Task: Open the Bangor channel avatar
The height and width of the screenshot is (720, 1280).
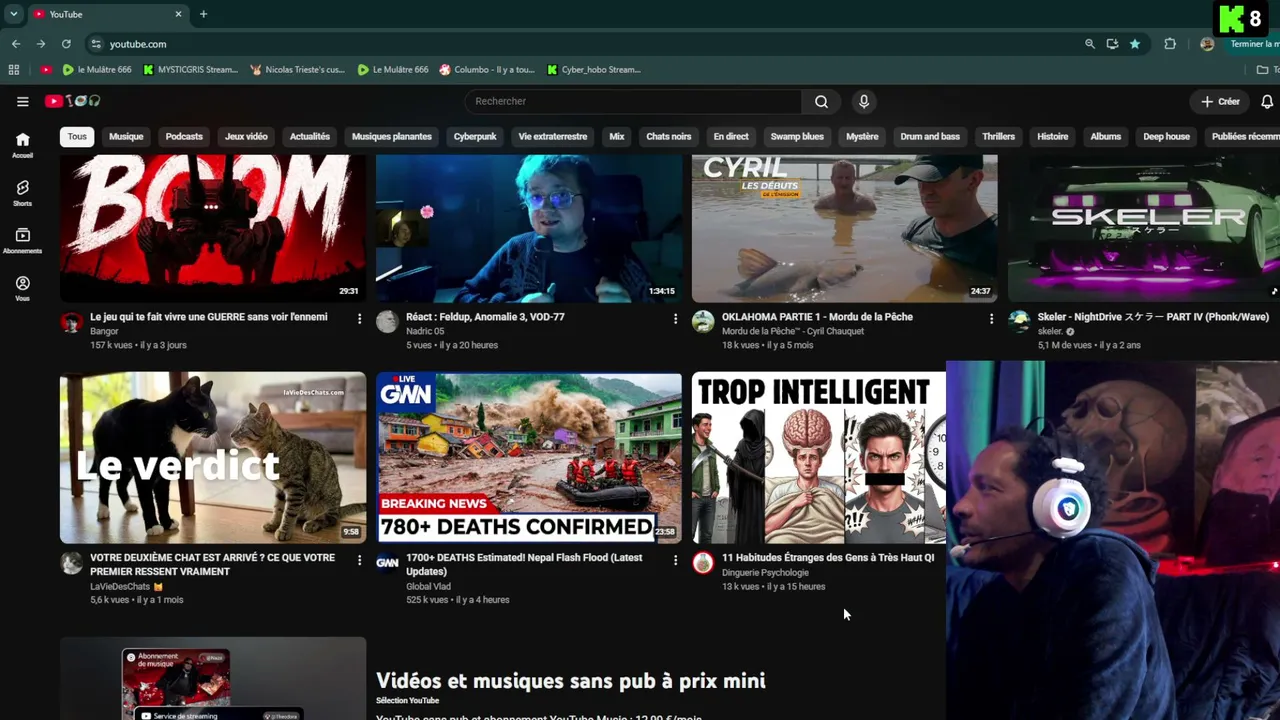Action: point(71,322)
